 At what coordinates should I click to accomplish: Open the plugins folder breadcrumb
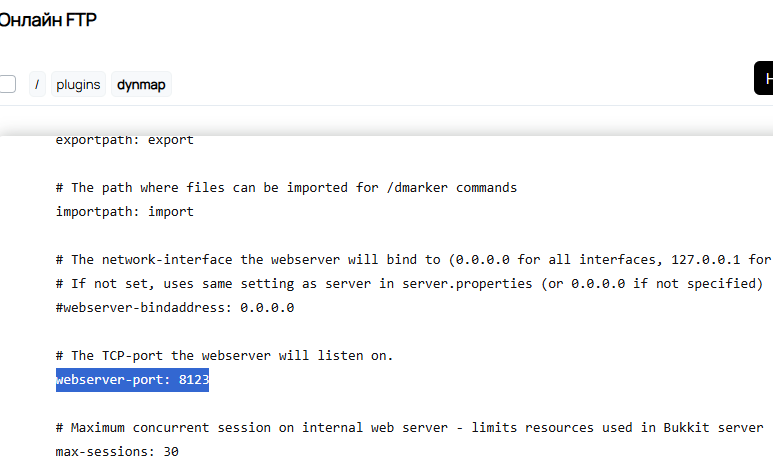(x=78, y=84)
